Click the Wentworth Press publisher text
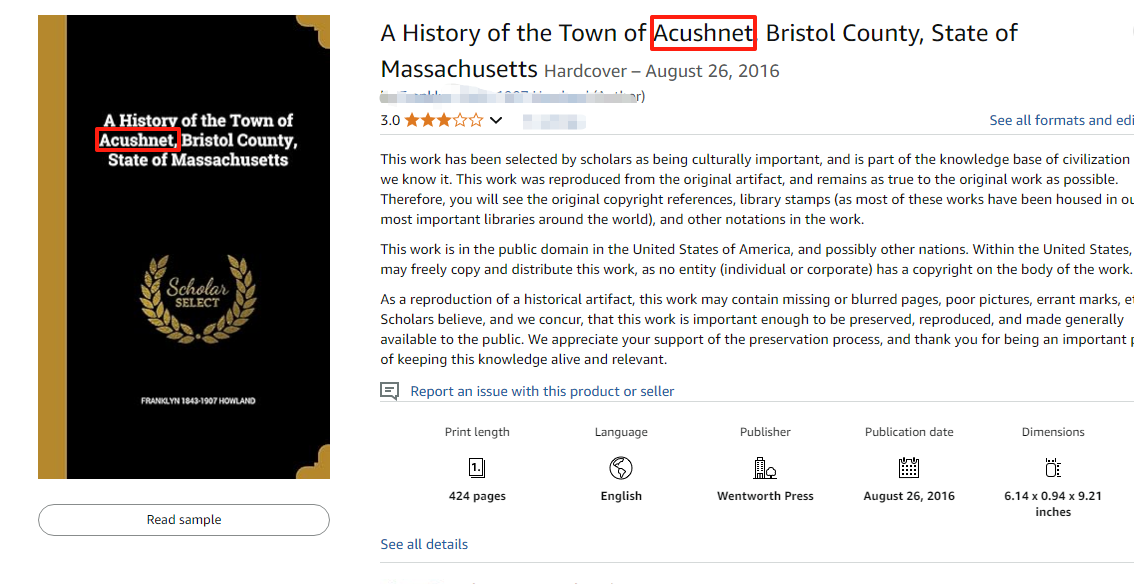Screen dimensions: 1134x584 click(x=765, y=496)
